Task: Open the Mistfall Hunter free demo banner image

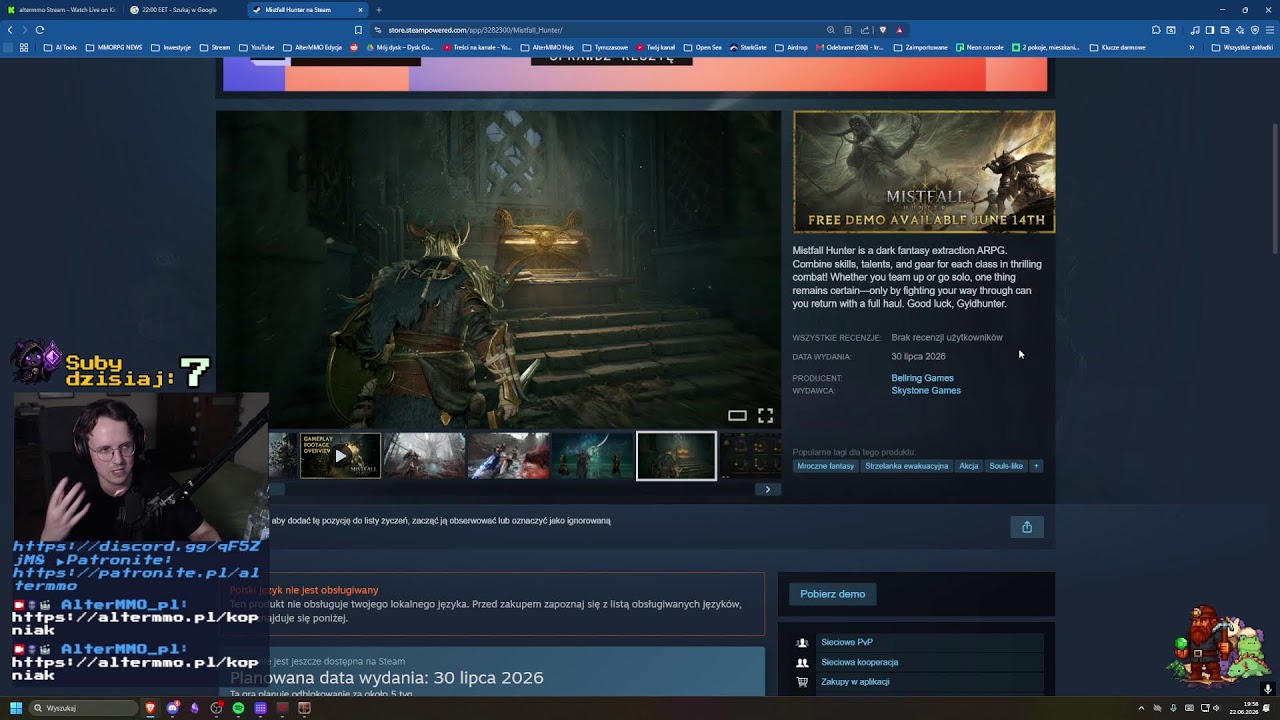Action: [924, 172]
